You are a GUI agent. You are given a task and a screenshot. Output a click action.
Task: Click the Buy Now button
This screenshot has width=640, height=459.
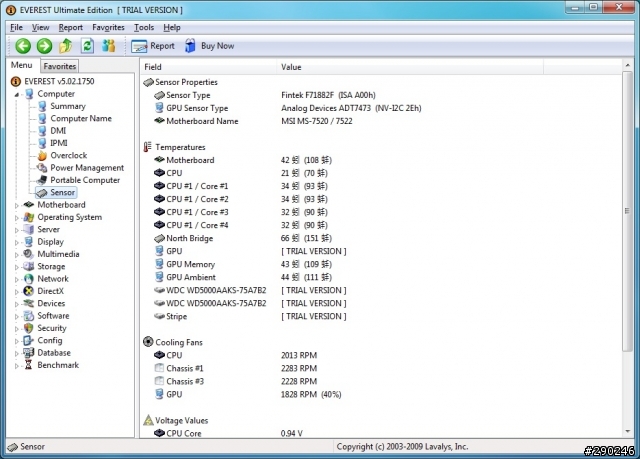click(209, 46)
